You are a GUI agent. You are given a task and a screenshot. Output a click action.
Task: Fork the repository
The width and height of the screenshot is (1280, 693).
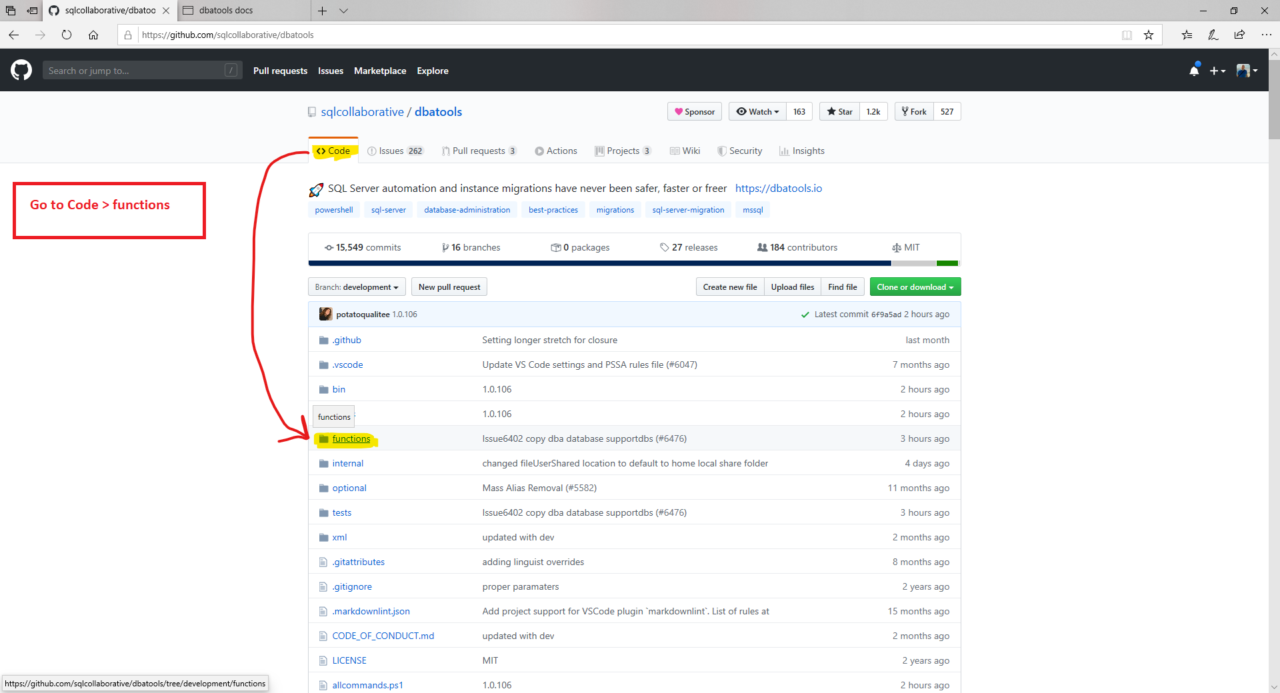(x=914, y=112)
